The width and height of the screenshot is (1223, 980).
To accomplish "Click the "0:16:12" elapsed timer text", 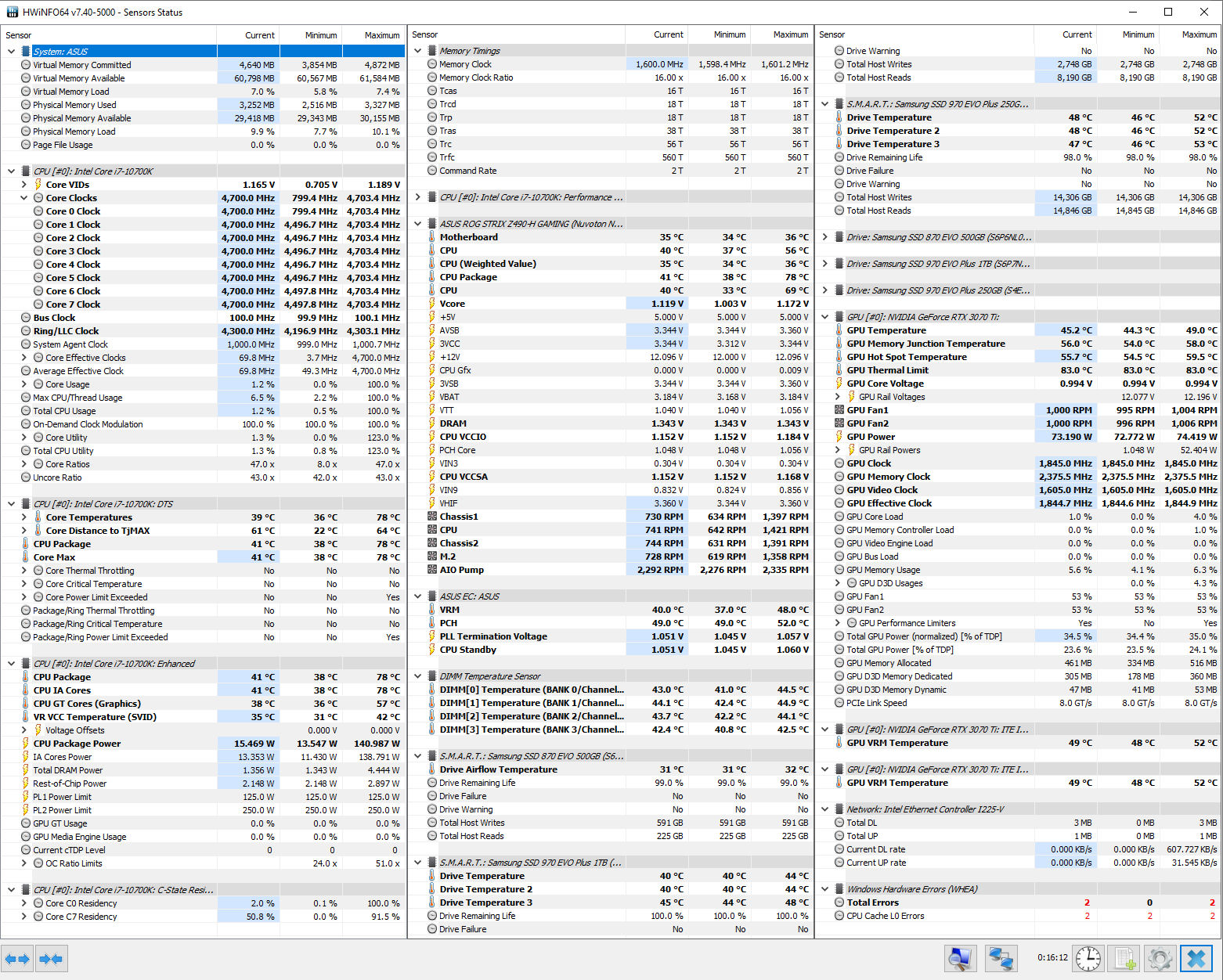I will pyautogui.click(x=1052, y=957).
